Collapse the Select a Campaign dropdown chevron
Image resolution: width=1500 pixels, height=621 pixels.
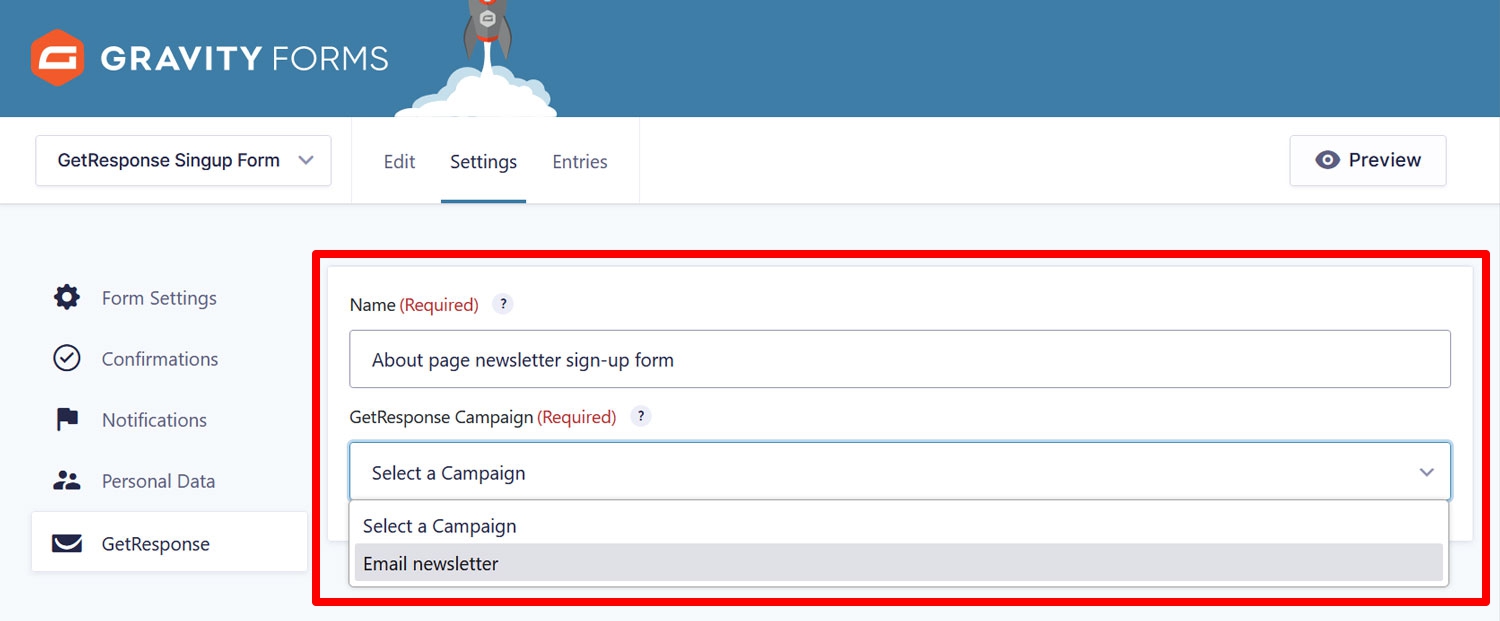coord(1427,472)
